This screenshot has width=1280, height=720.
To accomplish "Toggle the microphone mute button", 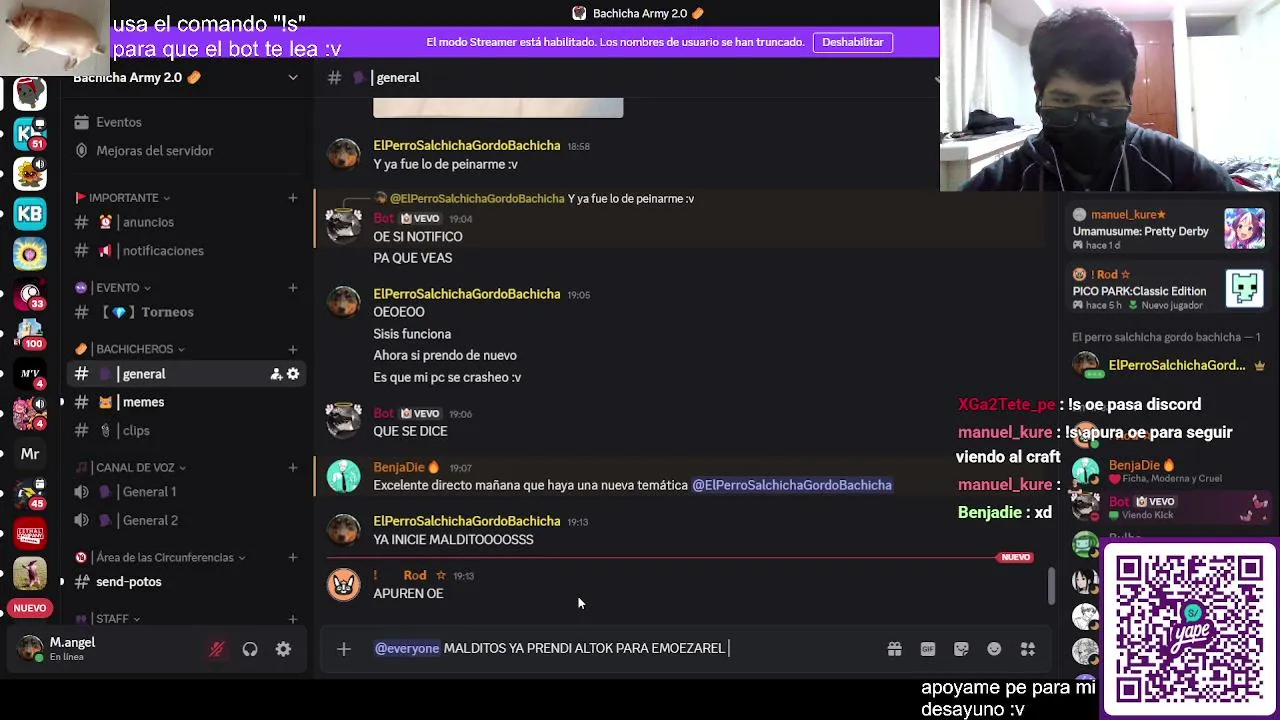I will (x=216, y=649).
